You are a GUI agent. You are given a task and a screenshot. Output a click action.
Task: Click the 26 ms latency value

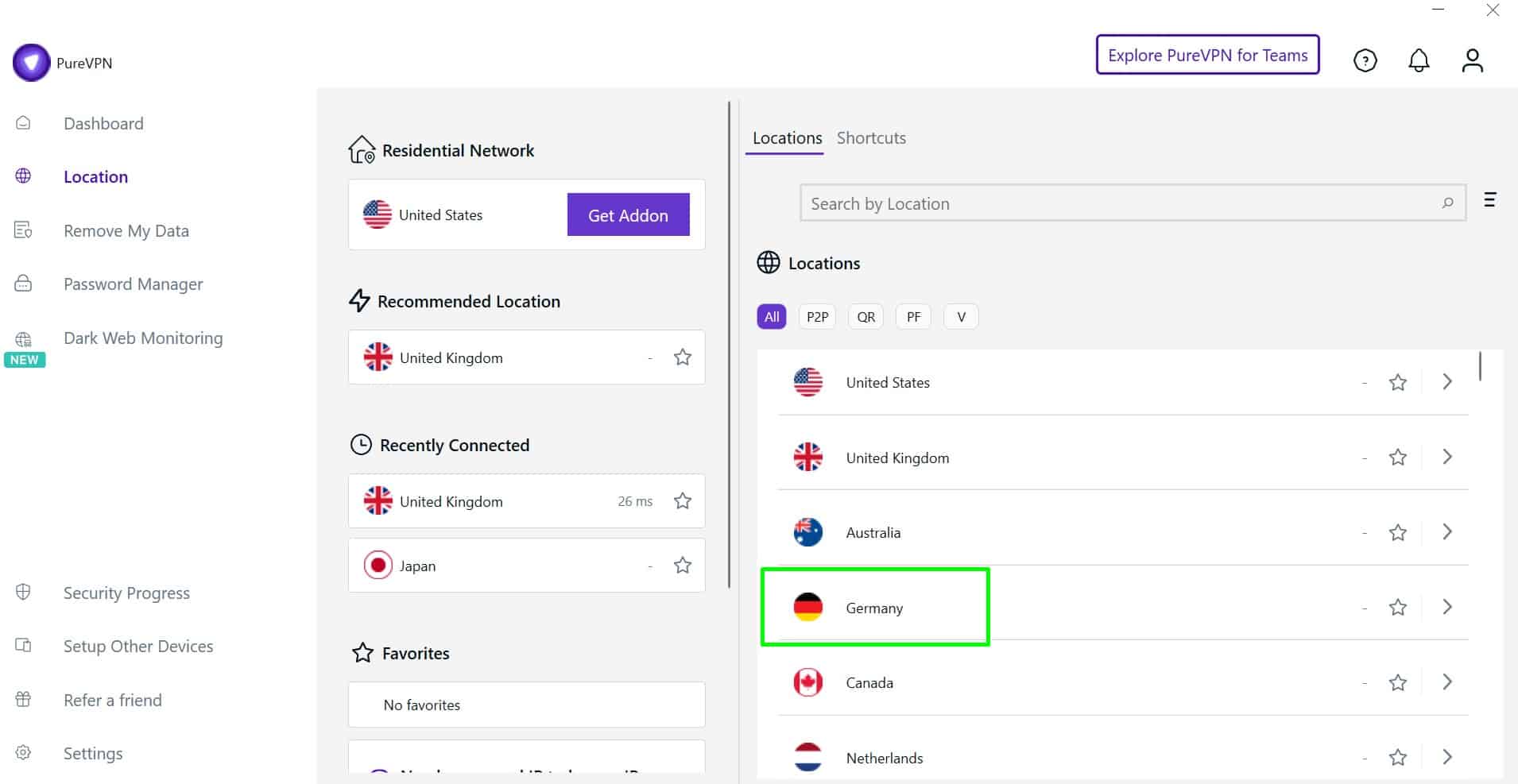(x=635, y=501)
